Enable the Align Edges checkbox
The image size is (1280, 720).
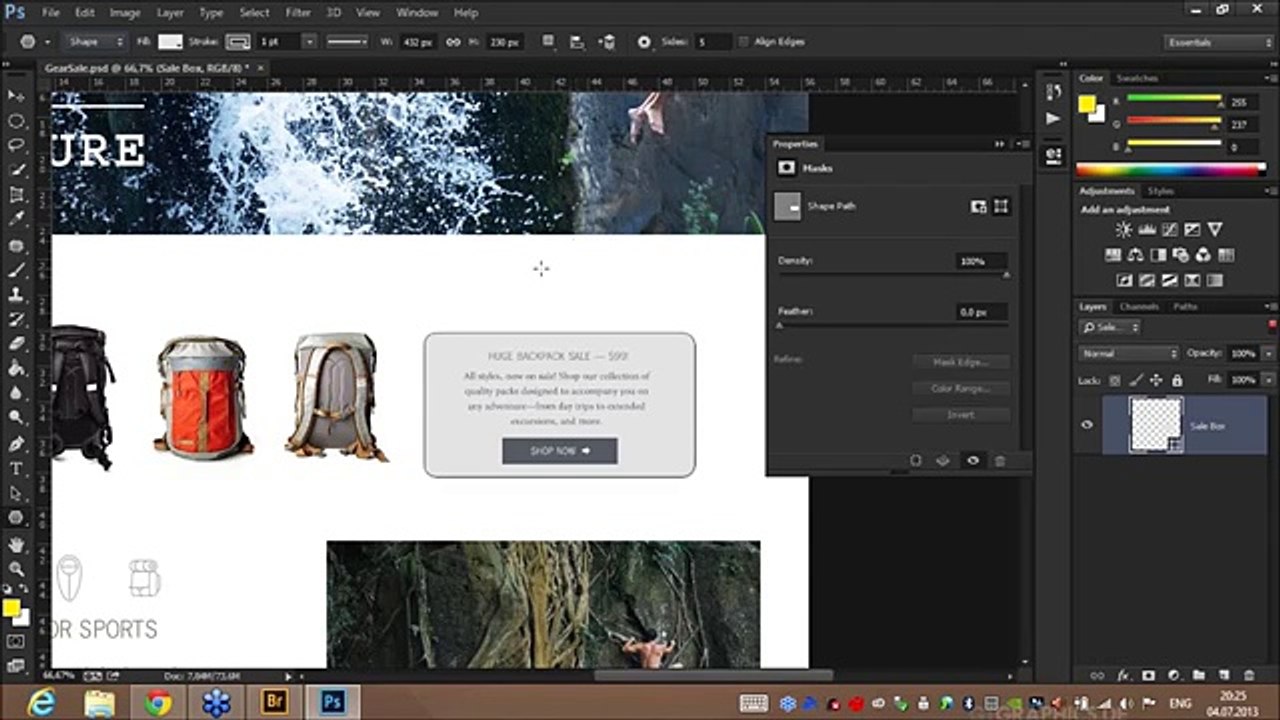[x=743, y=42]
